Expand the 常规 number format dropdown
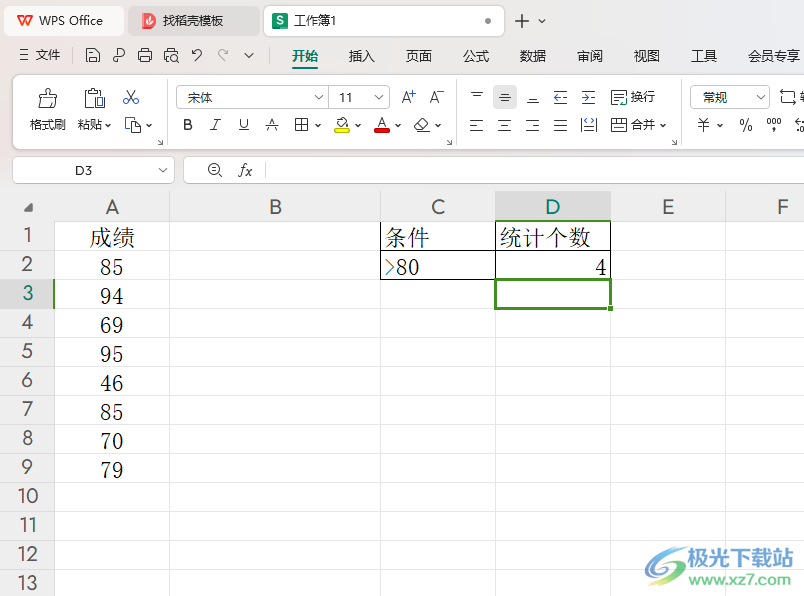This screenshot has height=596, width=804. pos(729,97)
